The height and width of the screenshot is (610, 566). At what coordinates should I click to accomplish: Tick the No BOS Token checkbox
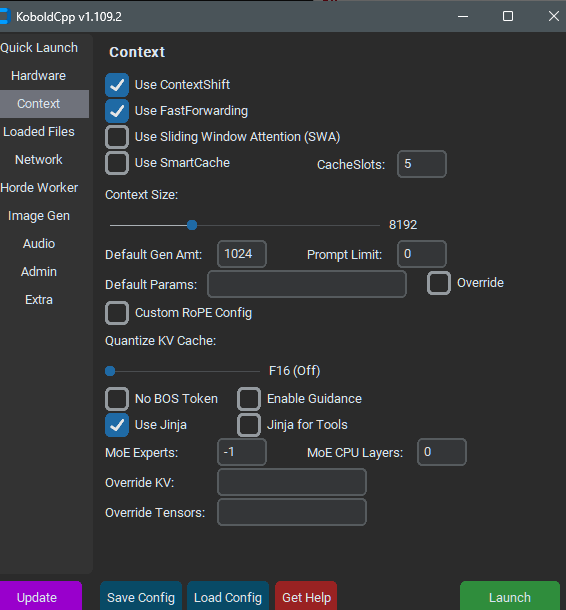pos(117,399)
